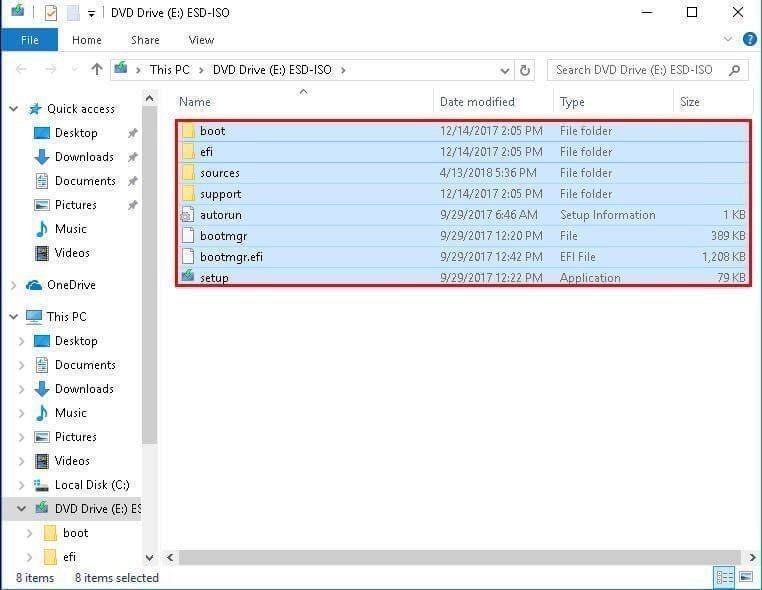The height and width of the screenshot is (590, 762).
Task: Click the '8 items selected' status text
Action: [117, 578]
